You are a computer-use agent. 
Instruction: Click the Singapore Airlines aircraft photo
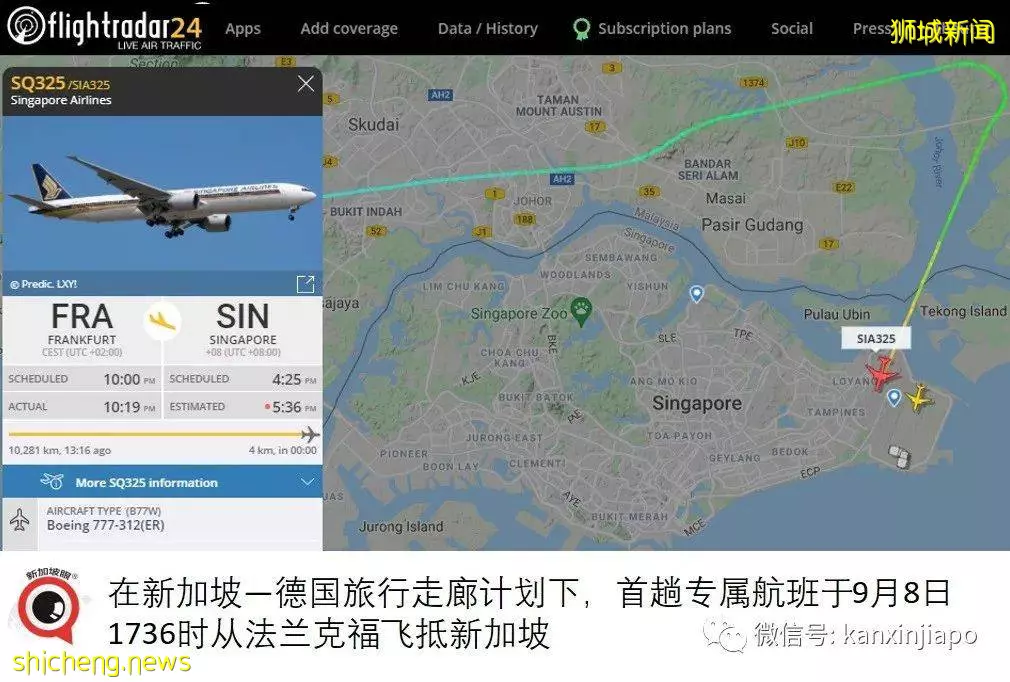coord(162,193)
